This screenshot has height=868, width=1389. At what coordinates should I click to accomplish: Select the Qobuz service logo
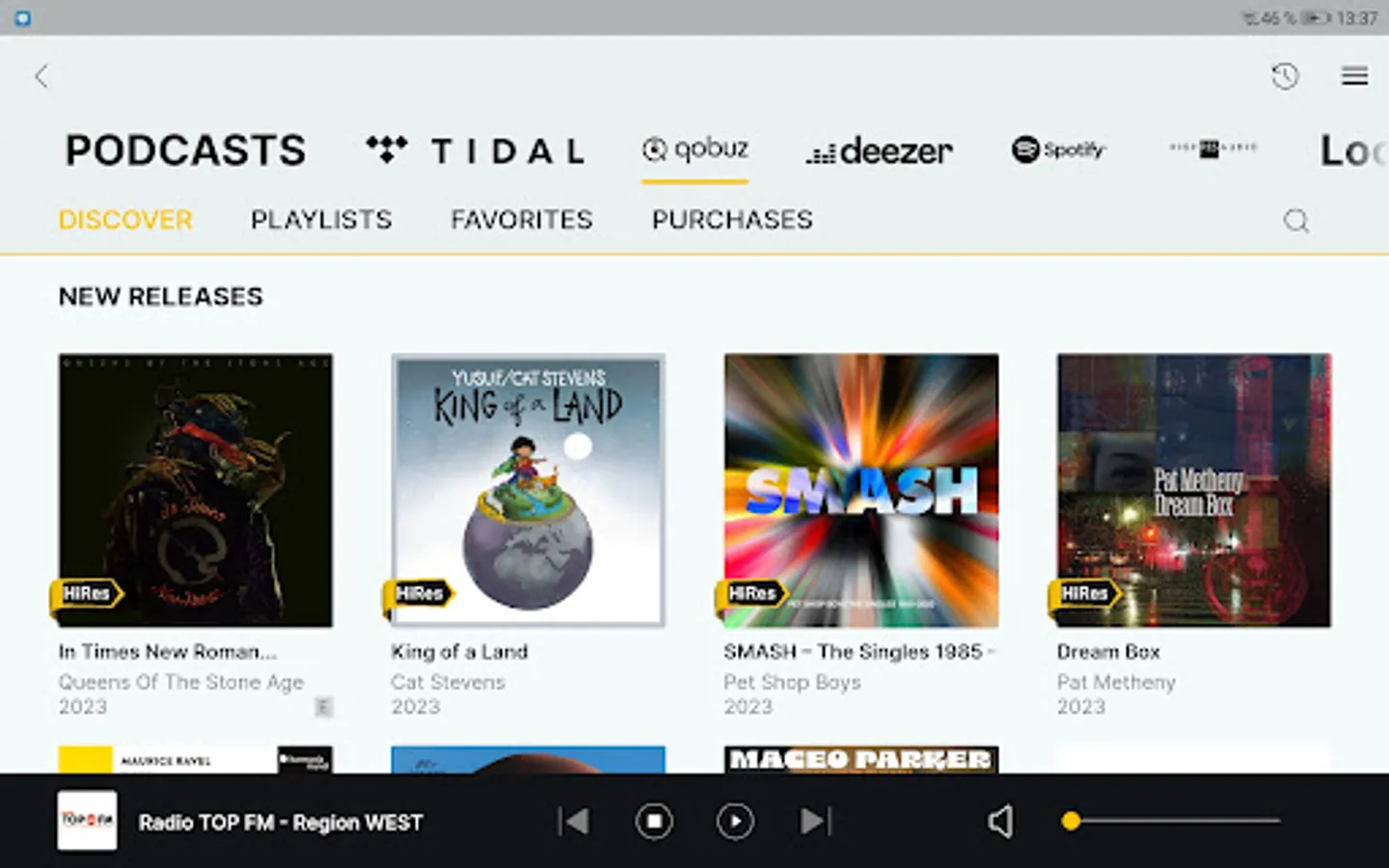click(695, 149)
